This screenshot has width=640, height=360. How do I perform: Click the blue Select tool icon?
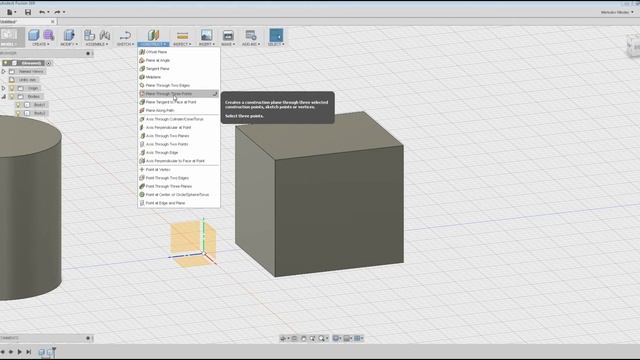(276, 35)
